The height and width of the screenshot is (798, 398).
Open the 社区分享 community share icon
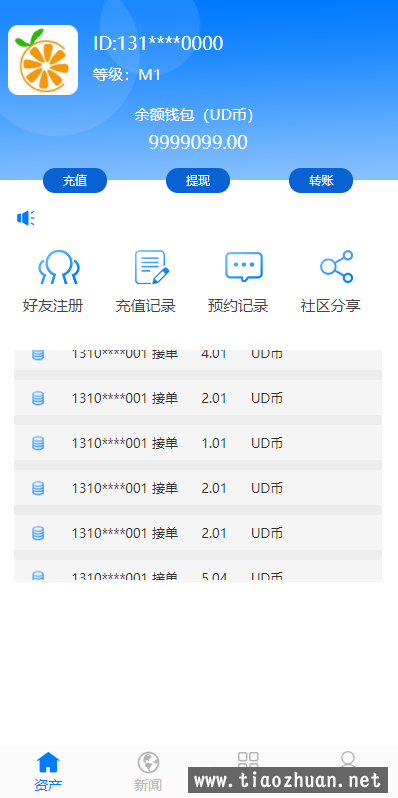point(336,267)
